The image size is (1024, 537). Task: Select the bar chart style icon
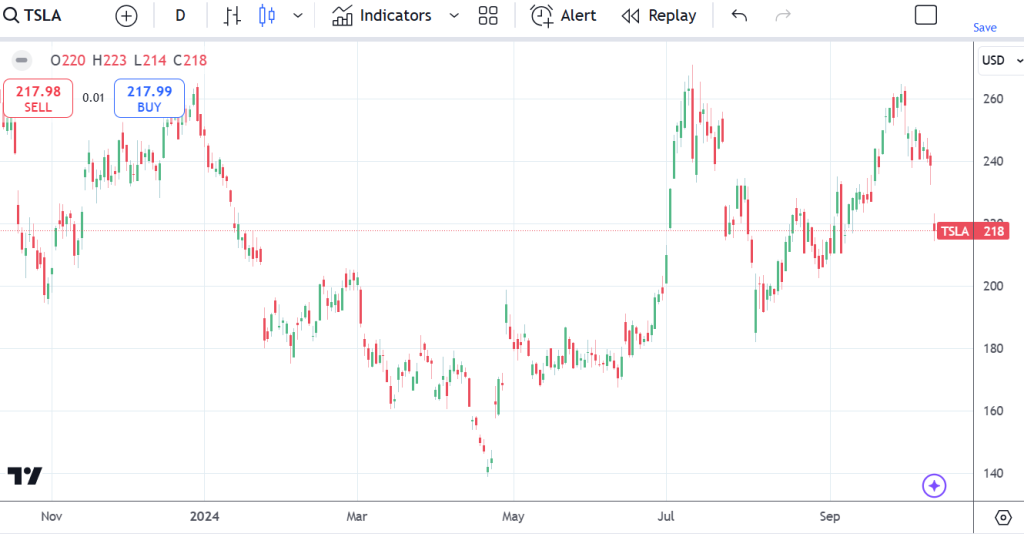(x=232, y=16)
